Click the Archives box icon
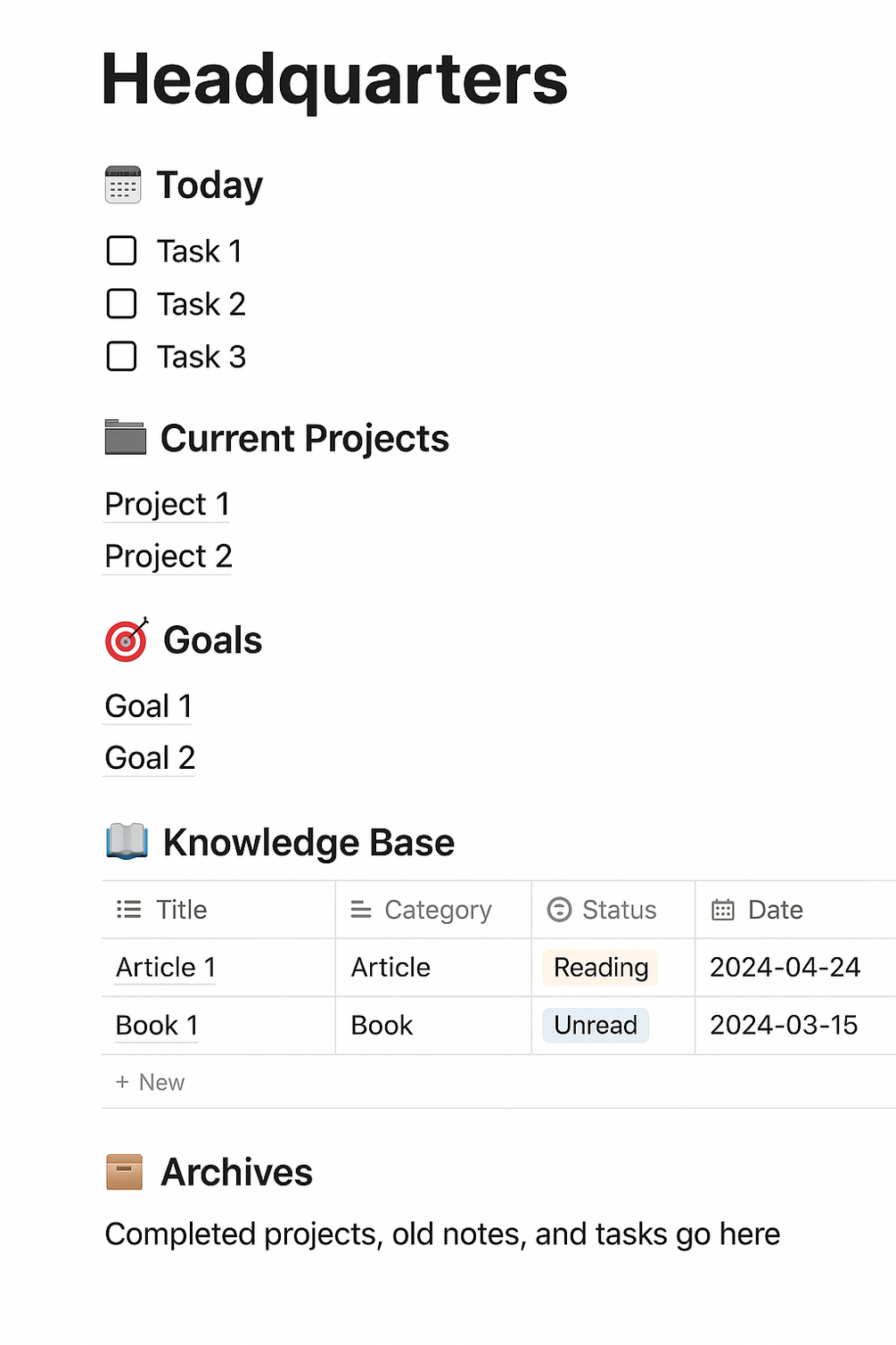This screenshot has height=1345, width=896. (x=124, y=1172)
